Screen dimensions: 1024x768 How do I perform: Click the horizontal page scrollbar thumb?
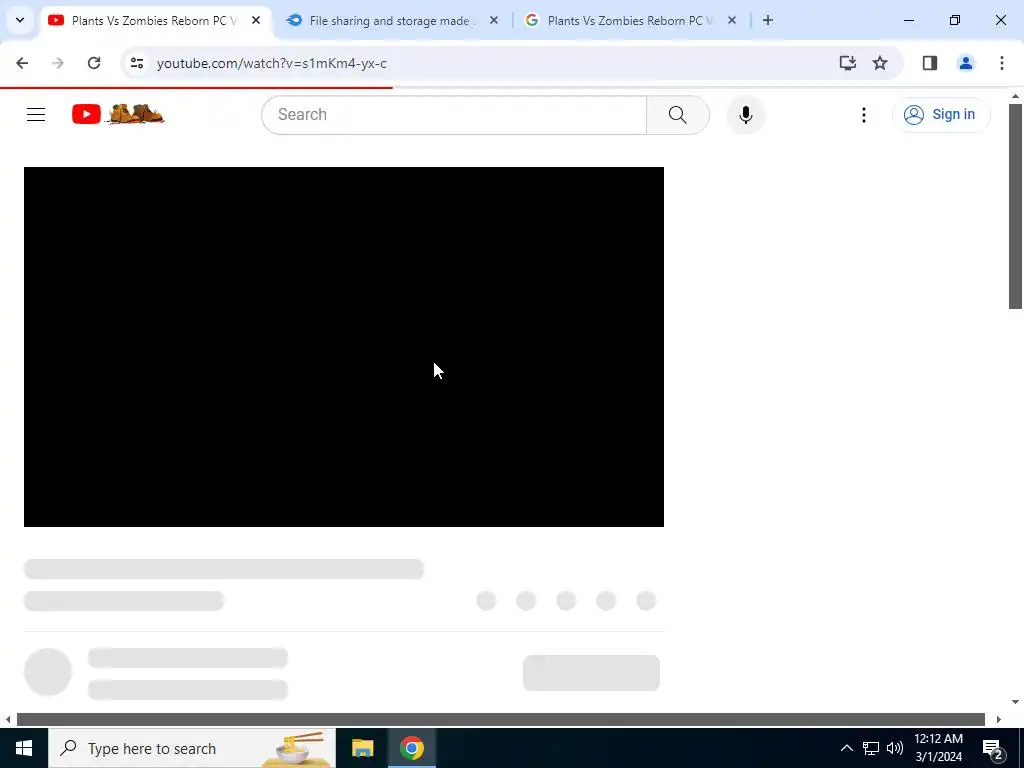500,719
